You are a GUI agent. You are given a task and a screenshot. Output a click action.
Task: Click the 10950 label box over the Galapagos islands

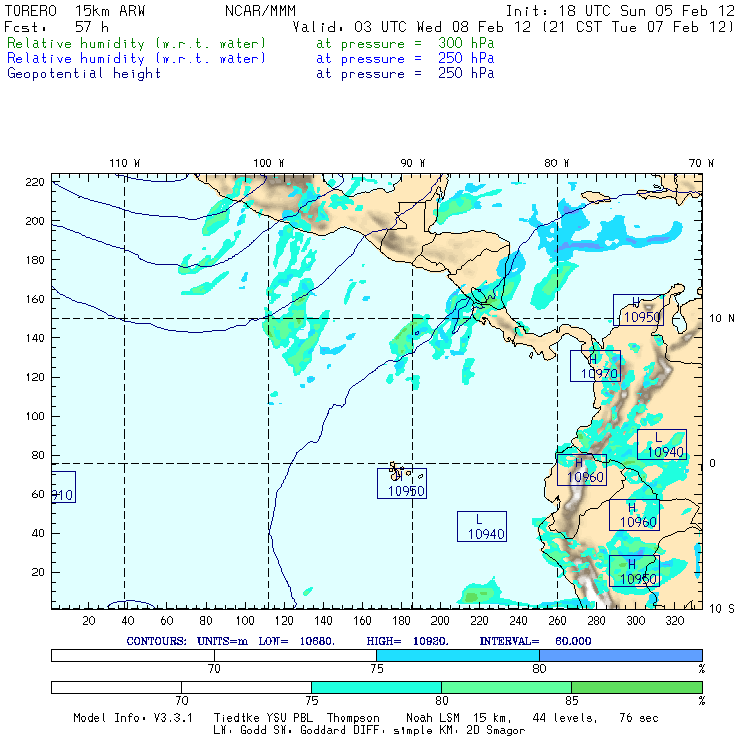click(x=402, y=484)
